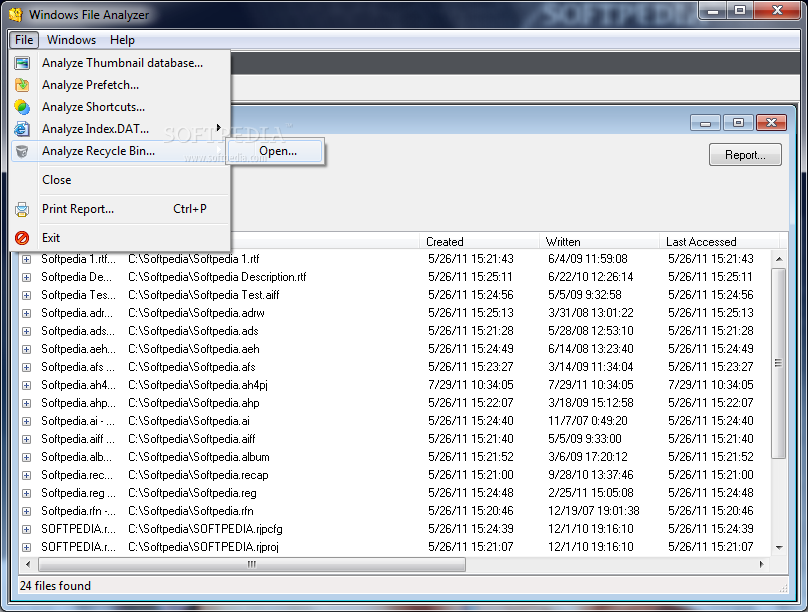Click last accessed 5/26/11 15:24:40

(x=711, y=421)
